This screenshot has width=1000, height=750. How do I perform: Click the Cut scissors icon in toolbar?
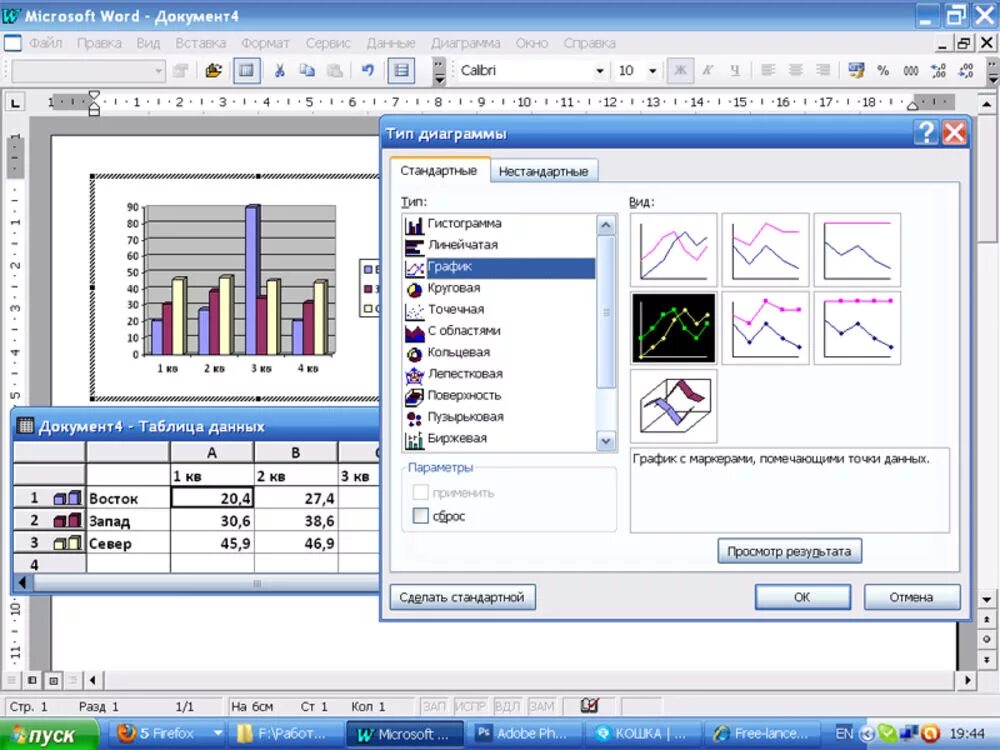(279, 71)
